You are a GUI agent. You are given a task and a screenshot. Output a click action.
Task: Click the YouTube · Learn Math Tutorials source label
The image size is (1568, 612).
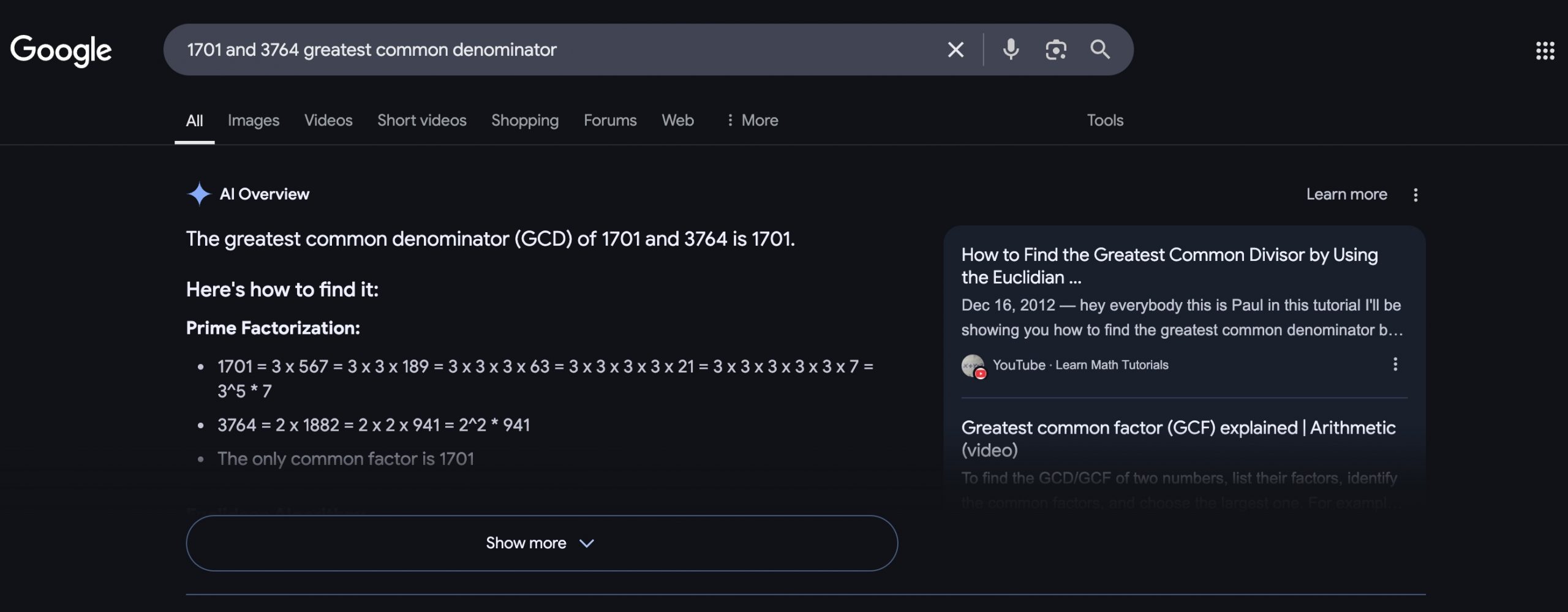(1080, 365)
